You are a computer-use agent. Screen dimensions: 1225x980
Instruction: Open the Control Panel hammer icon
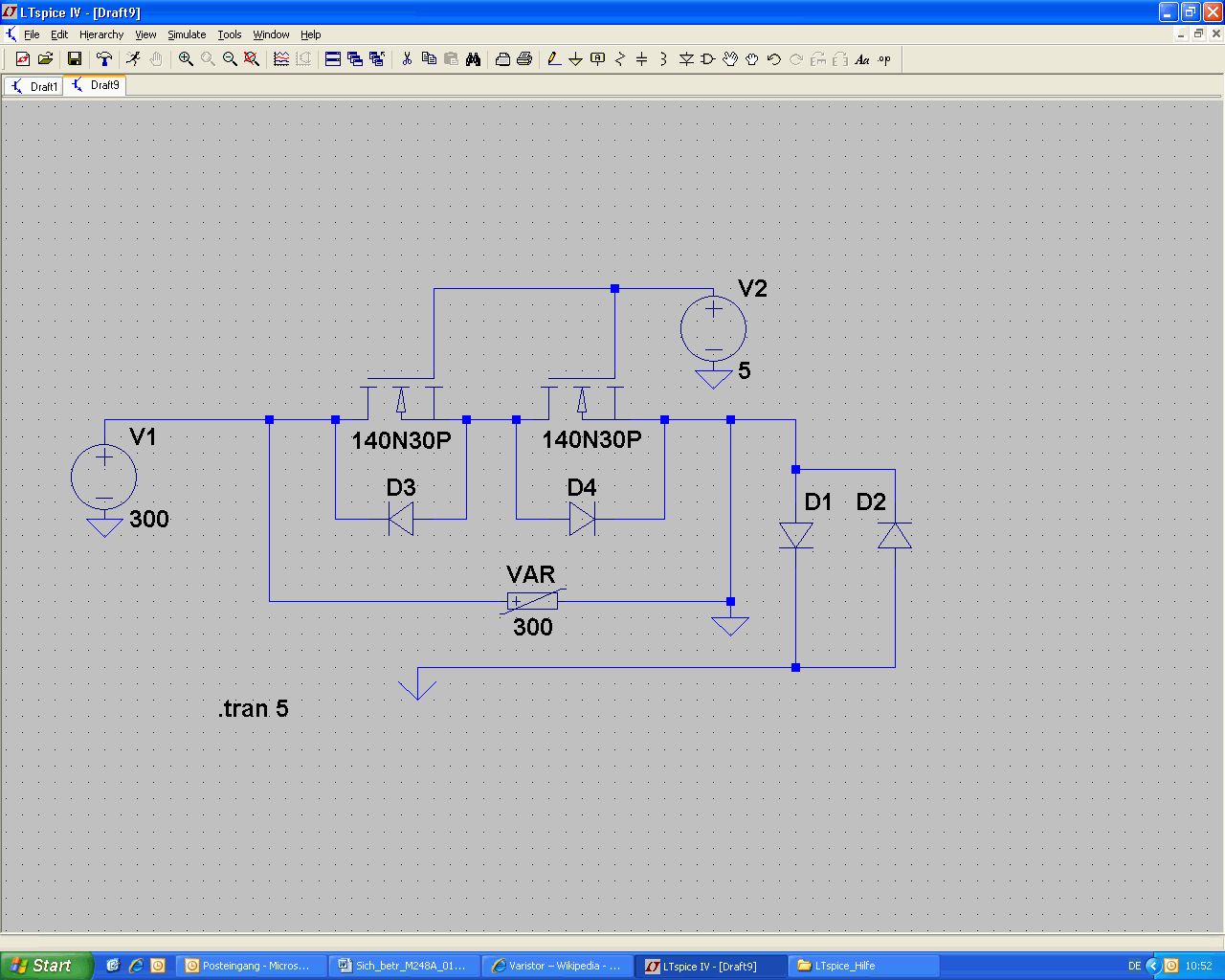(104, 59)
